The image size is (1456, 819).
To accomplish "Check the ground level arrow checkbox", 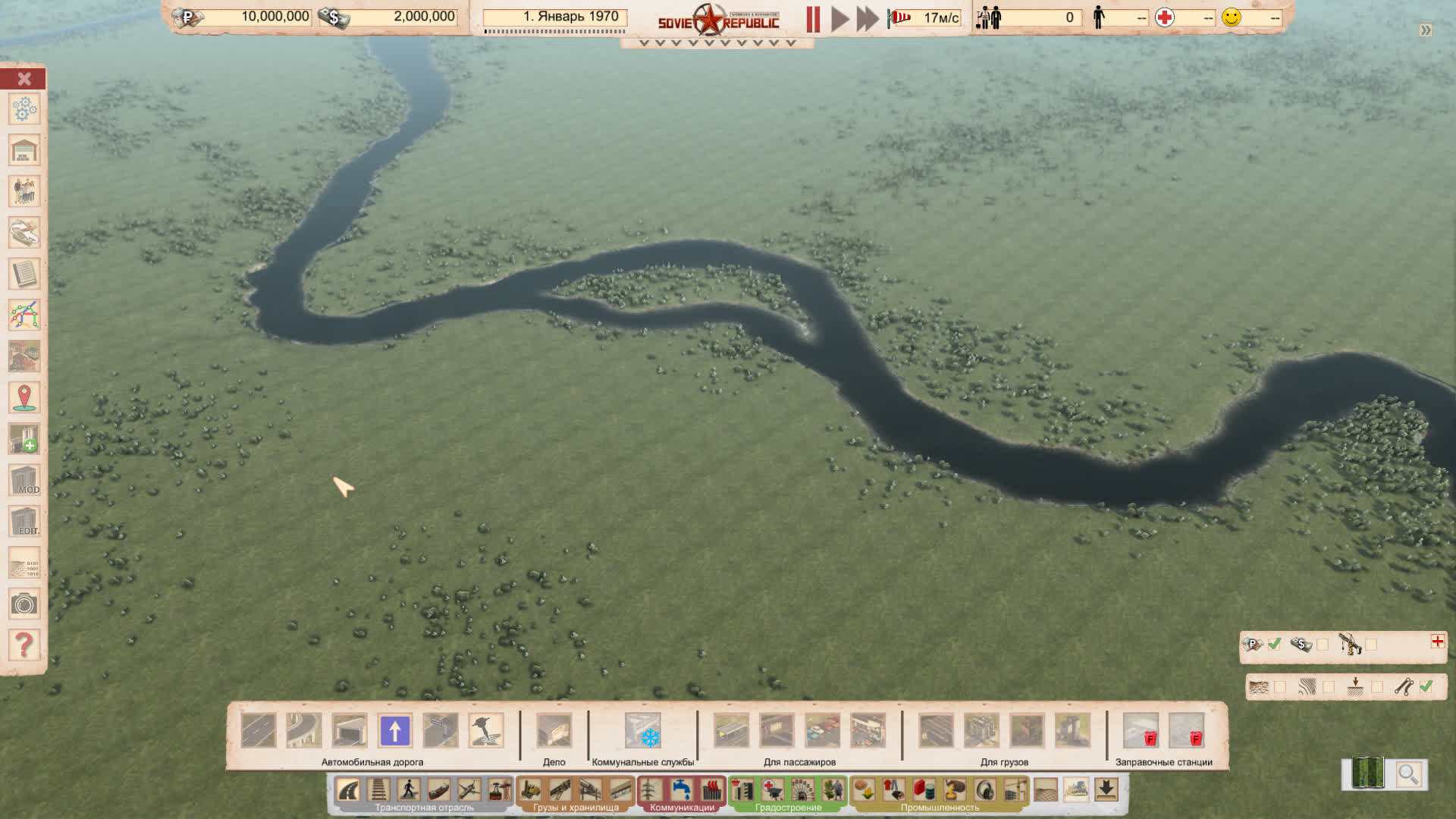I will 1377,687.
